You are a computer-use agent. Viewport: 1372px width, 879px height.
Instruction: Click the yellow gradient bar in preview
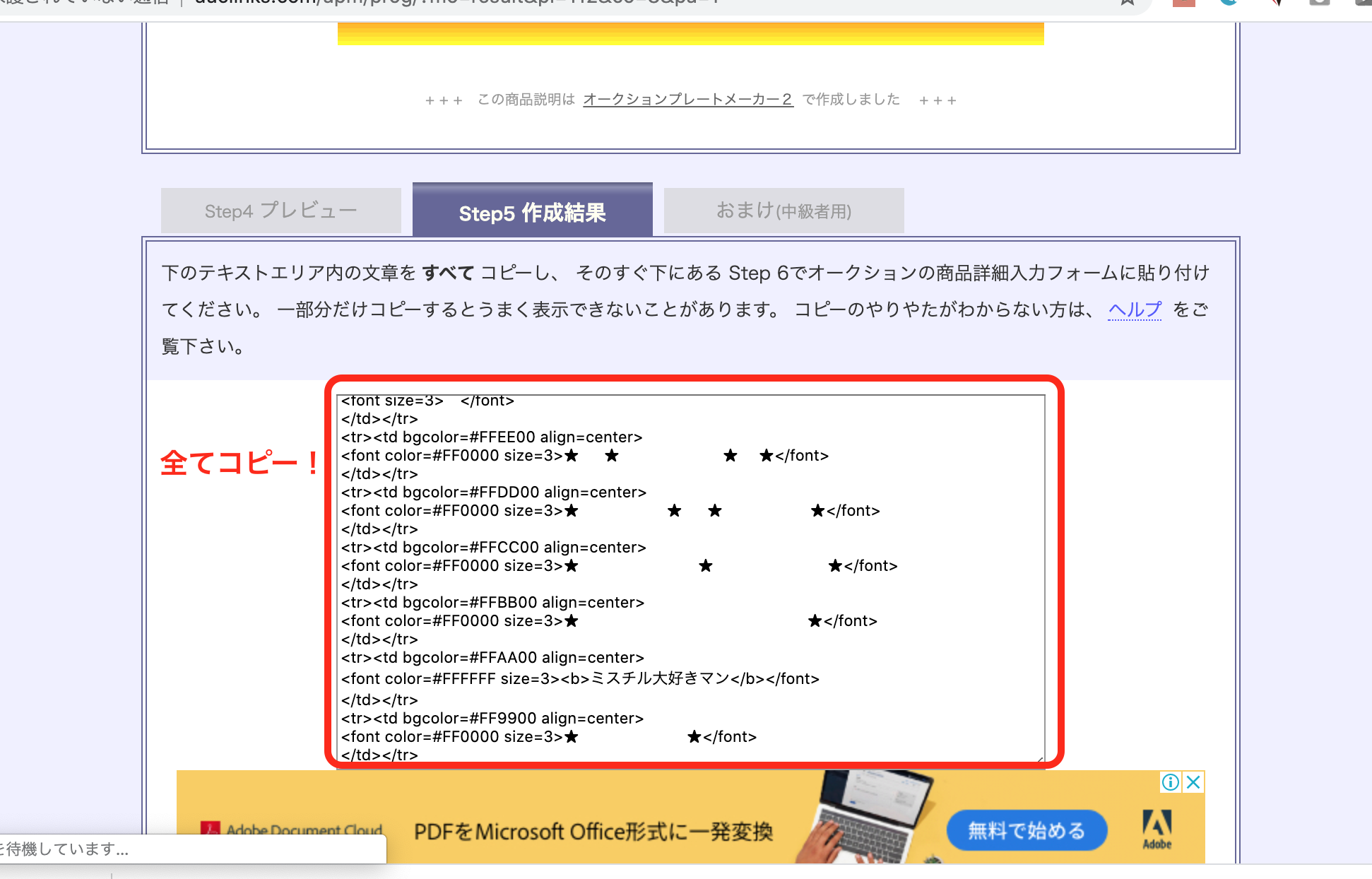690,33
